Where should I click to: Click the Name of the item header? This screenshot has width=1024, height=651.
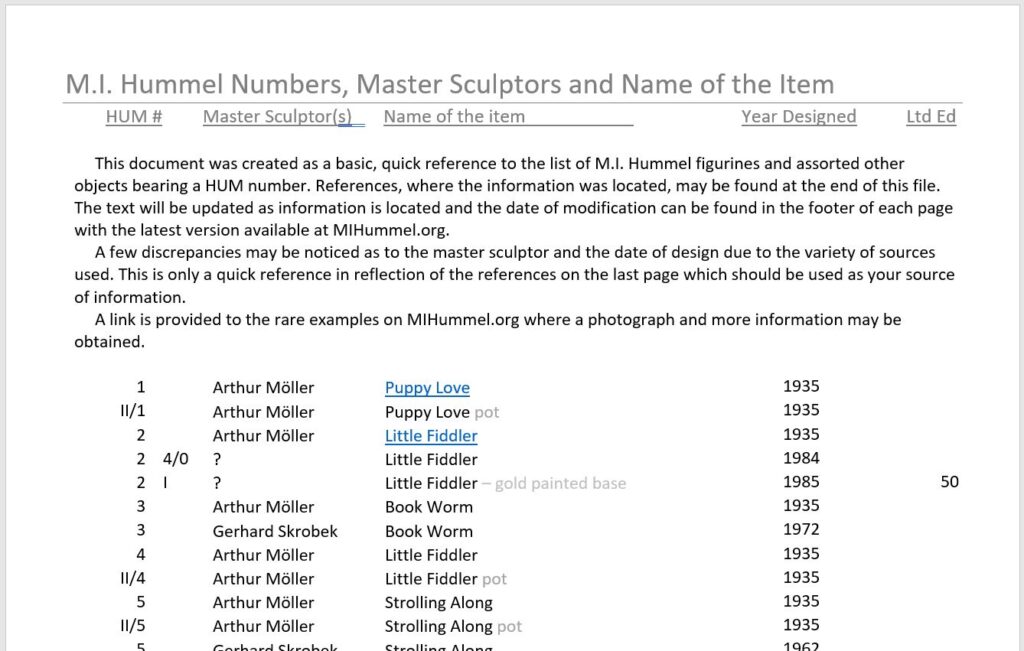[454, 117]
